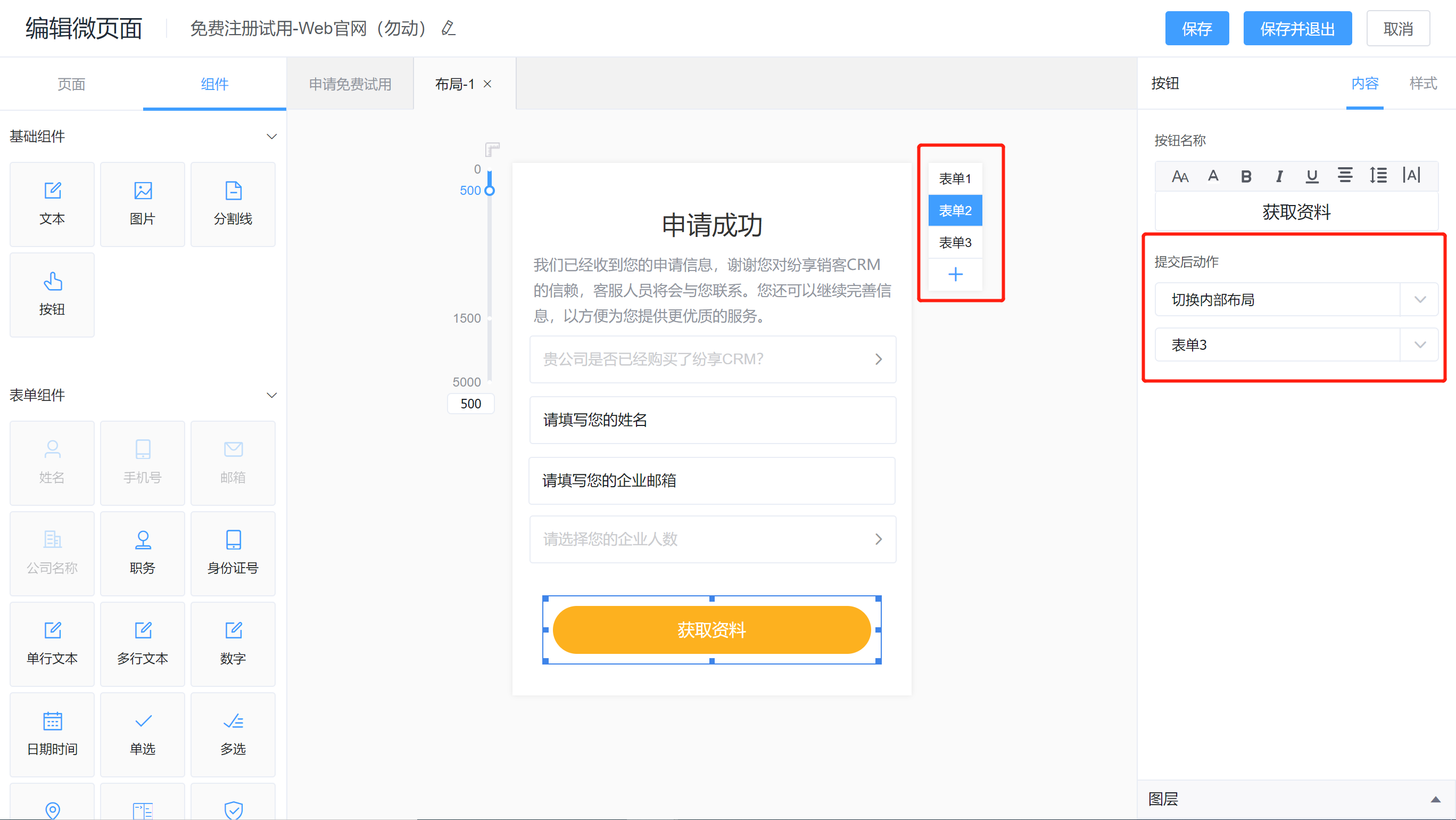Select the 邮箱 form component
1456x820 pixels.
click(x=233, y=463)
